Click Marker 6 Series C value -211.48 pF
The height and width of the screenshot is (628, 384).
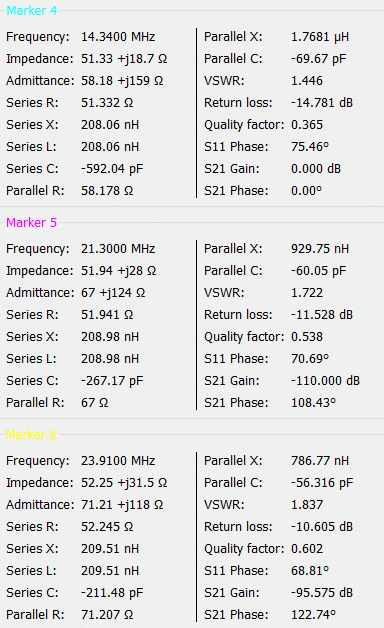click(x=112, y=592)
